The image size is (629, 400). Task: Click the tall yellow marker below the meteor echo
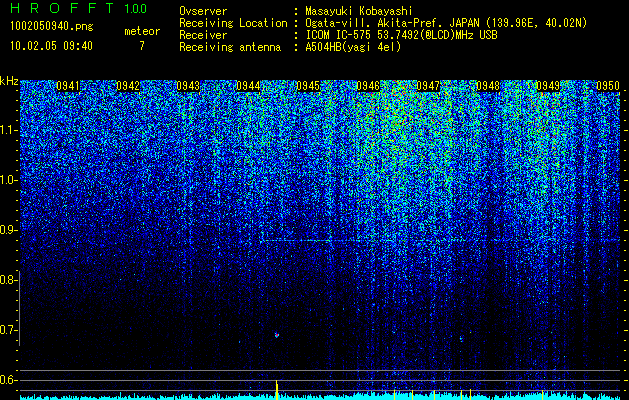click(277, 390)
